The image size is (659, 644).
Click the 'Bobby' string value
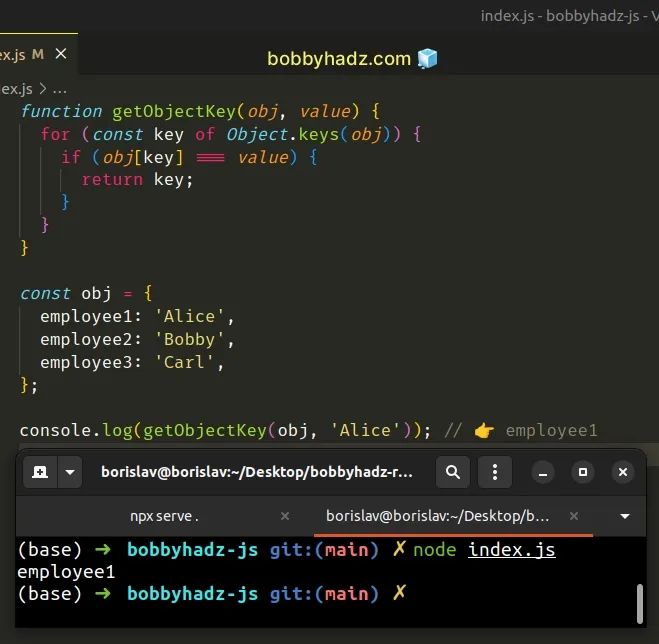[x=190, y=339]
